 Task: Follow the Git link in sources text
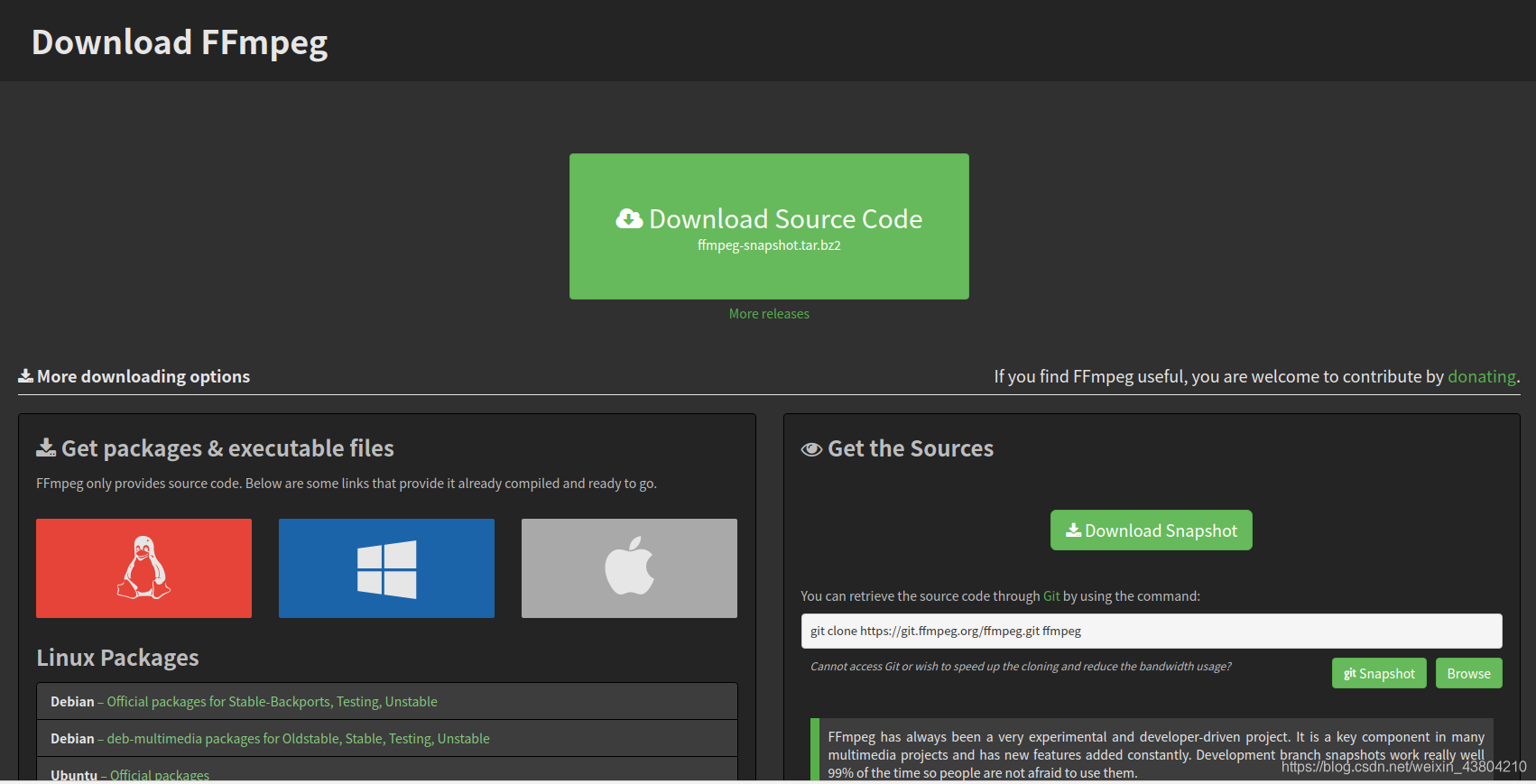pyautogui.click(x=1051, y=596)
